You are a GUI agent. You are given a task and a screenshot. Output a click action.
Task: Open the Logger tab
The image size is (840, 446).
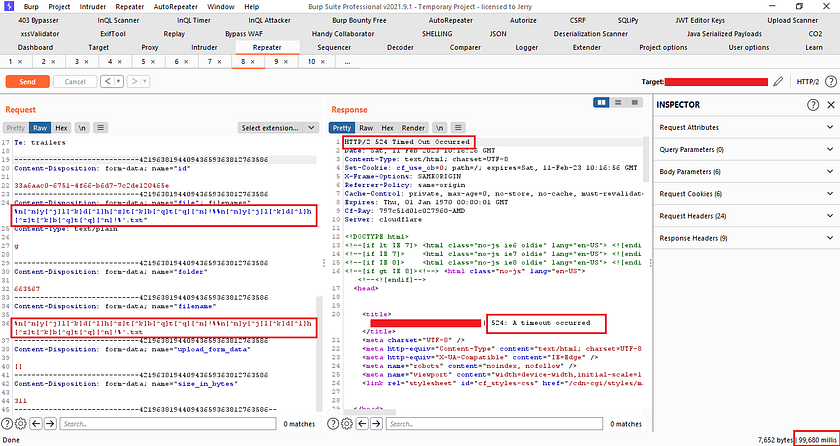(x=527, y=47)
